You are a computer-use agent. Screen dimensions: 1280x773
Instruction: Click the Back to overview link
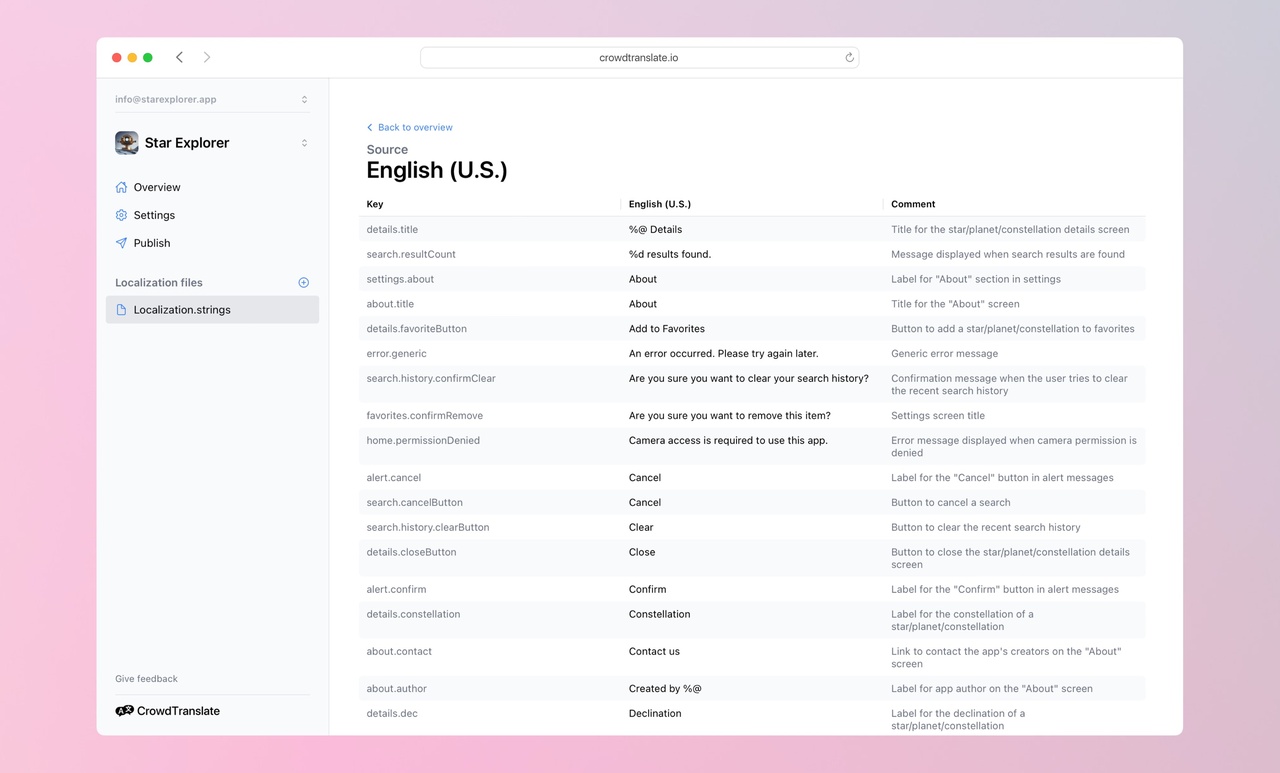[x=410, y=127]
